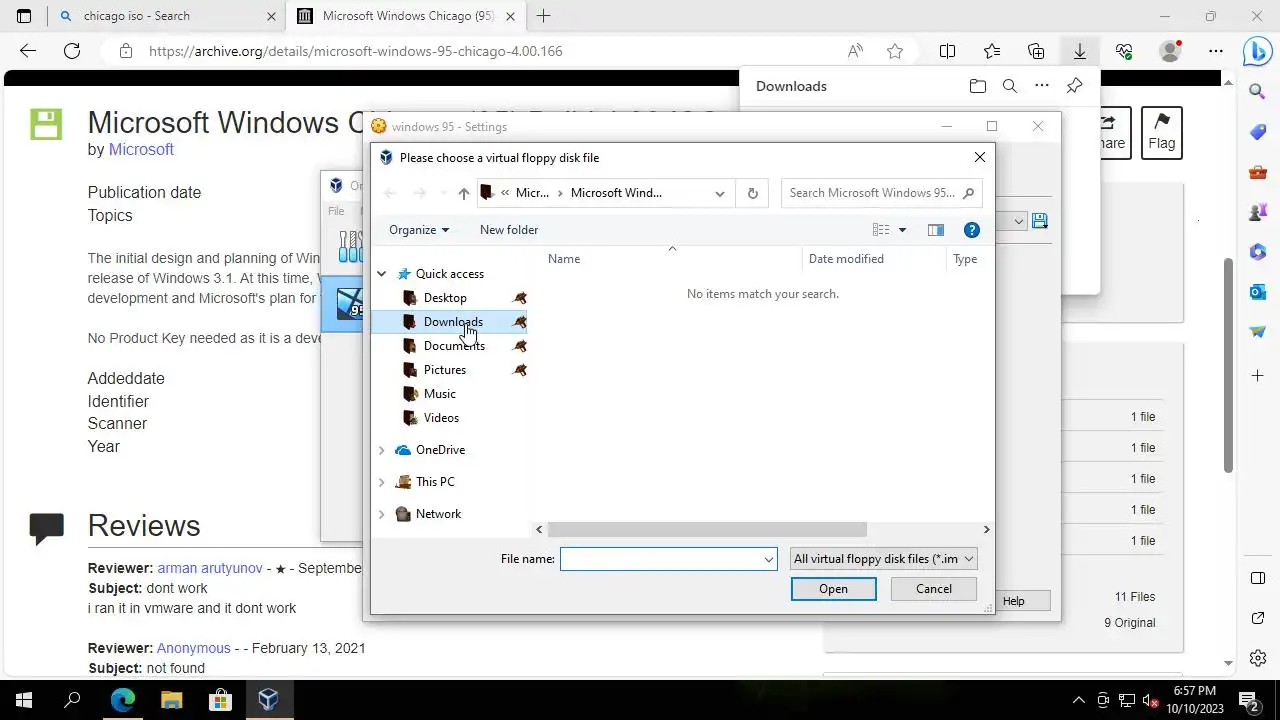Open Edge tab actions menu icon
Viewport: 1280px width, 720px height.
click(x=24, y=16)
